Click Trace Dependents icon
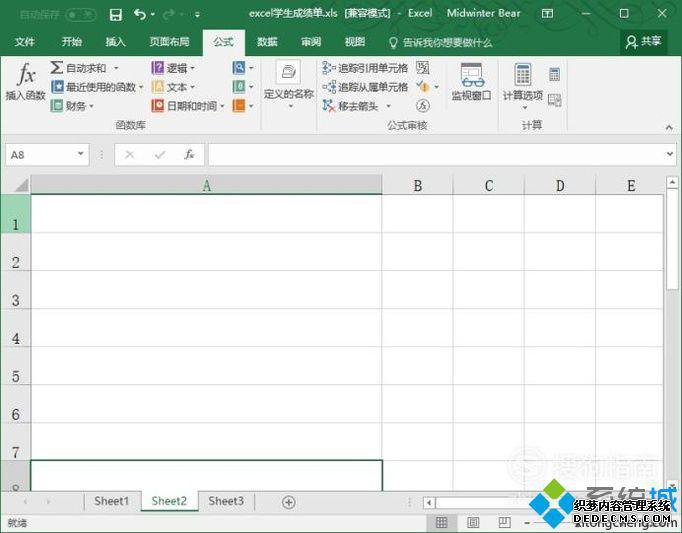Image resolution: width=682 pixels, height=533 pixels. click(329, 87)
